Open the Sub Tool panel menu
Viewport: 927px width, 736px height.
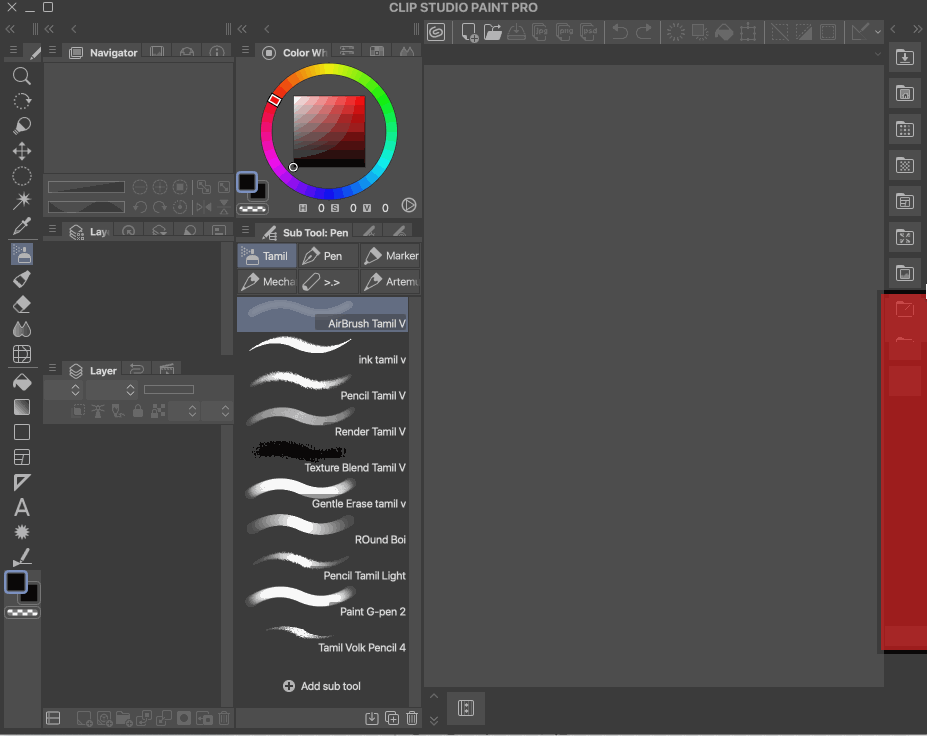pyautogui.click(x=246, y=231)
